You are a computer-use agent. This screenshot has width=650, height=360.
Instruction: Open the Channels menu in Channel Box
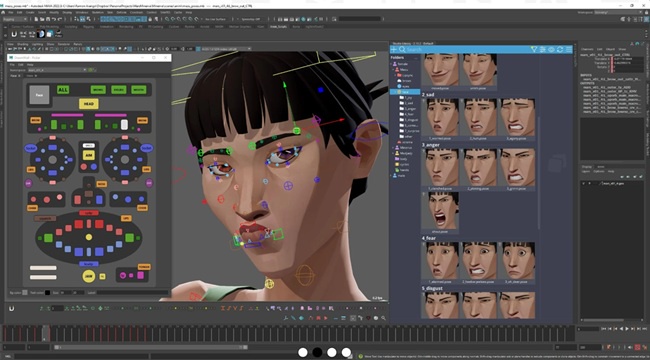click(x=587, y=49)
